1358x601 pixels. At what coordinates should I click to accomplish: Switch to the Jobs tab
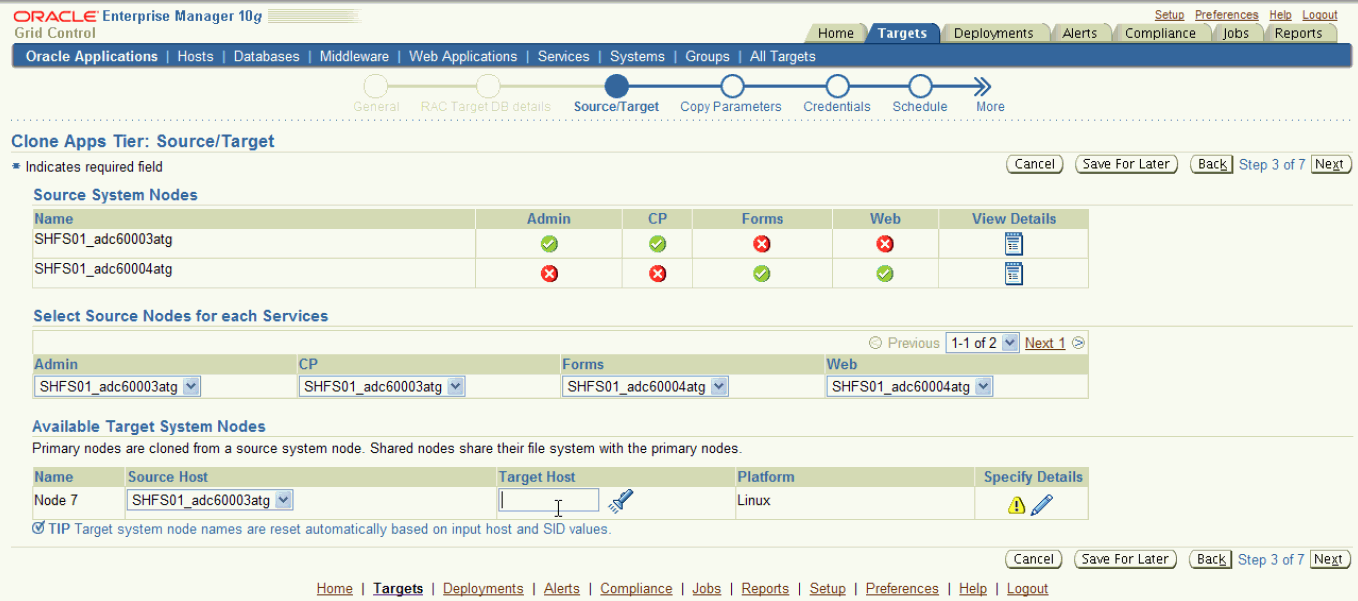point(1236,33)
